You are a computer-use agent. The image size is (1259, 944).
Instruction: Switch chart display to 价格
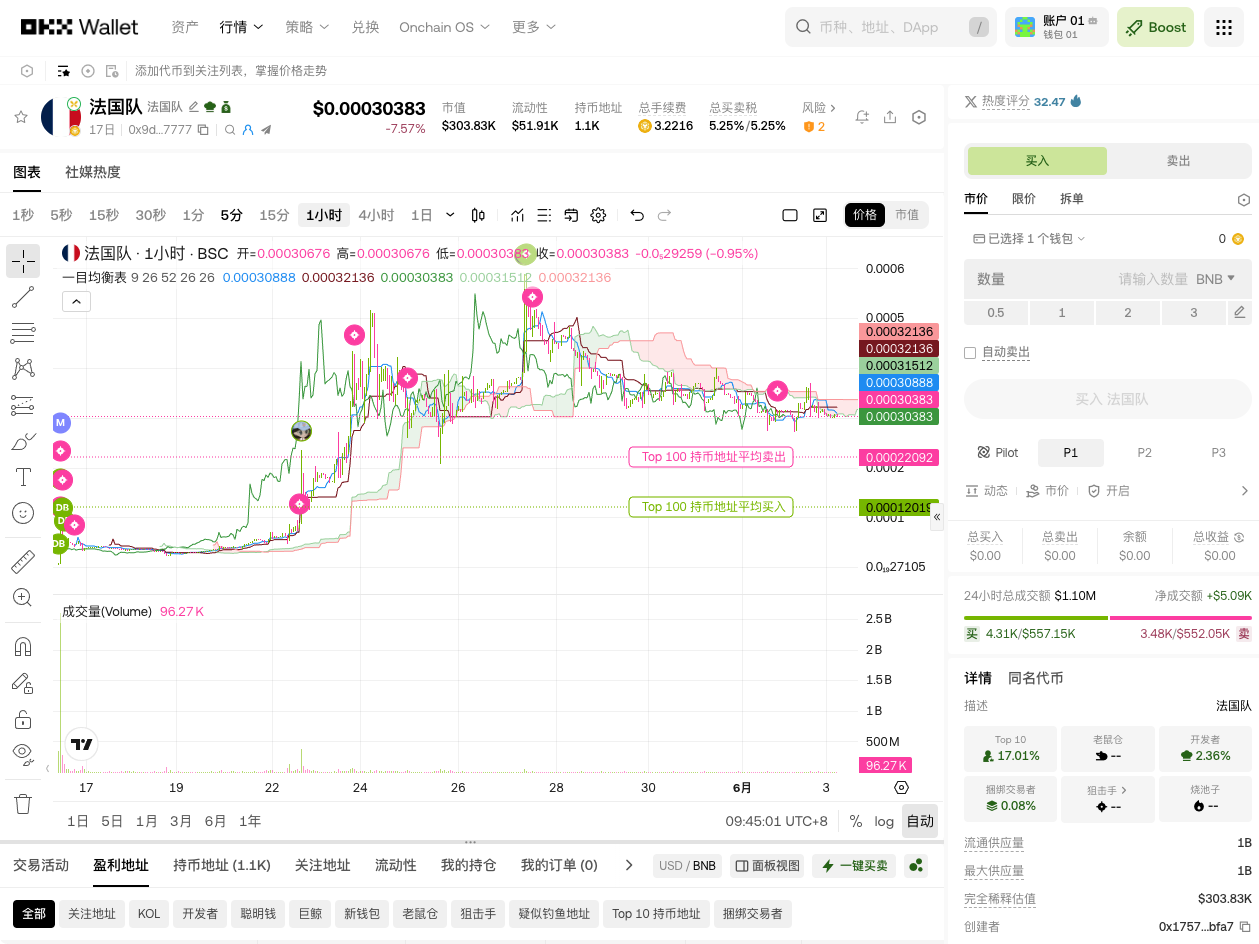[865, 215]
